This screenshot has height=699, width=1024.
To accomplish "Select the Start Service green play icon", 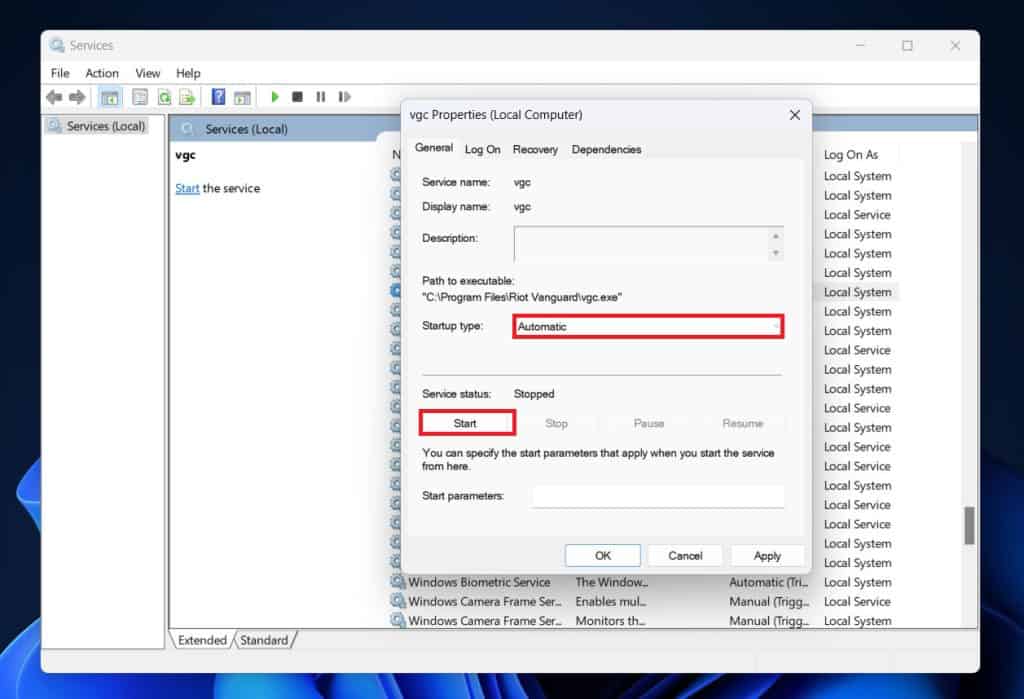I will pyautogui.click(x=275, y=97).
